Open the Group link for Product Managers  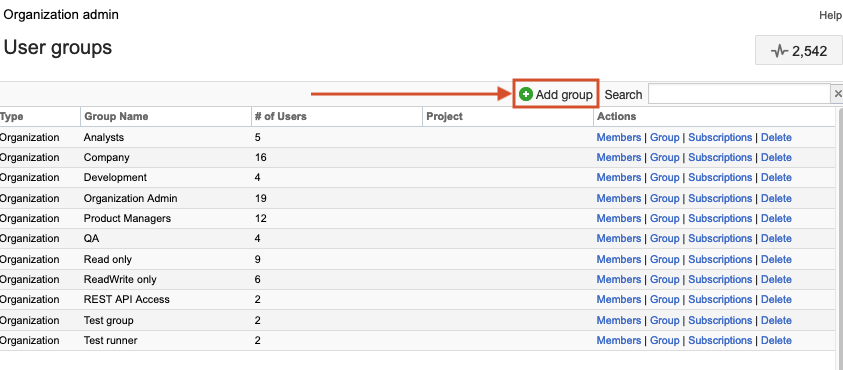click(665, 218)
